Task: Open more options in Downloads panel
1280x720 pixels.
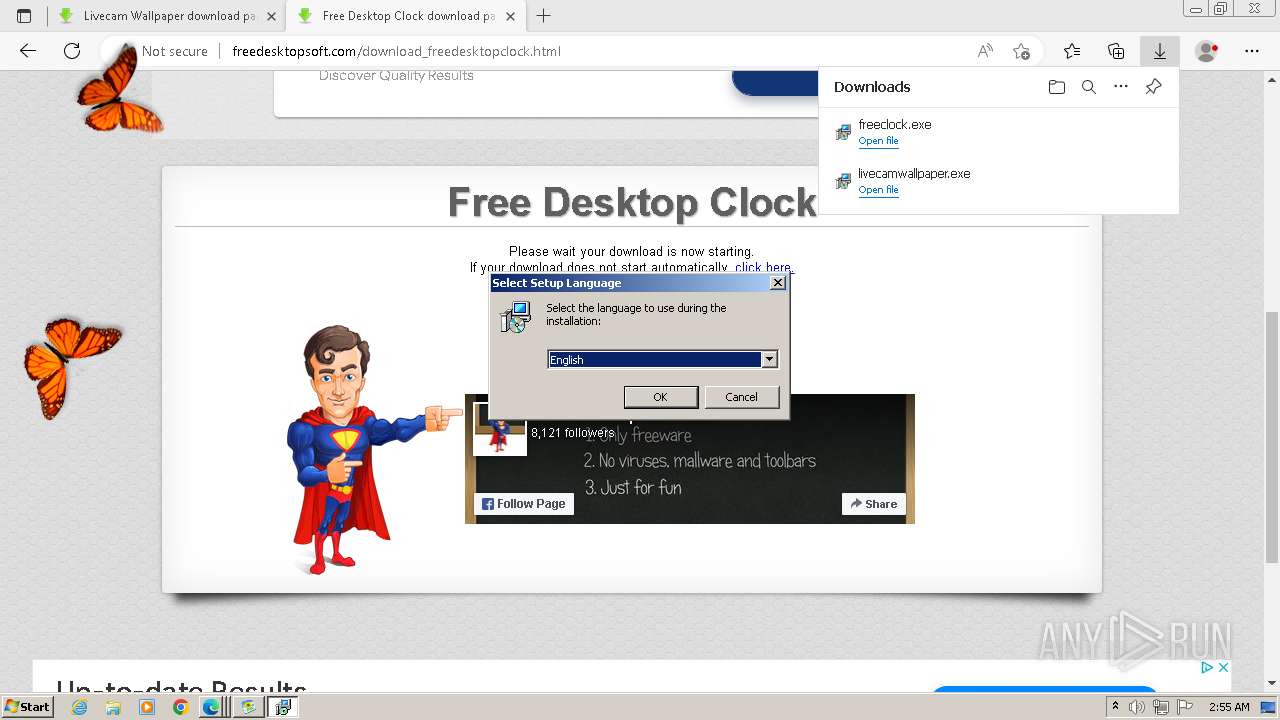Action: click(x=1121, y=87)
